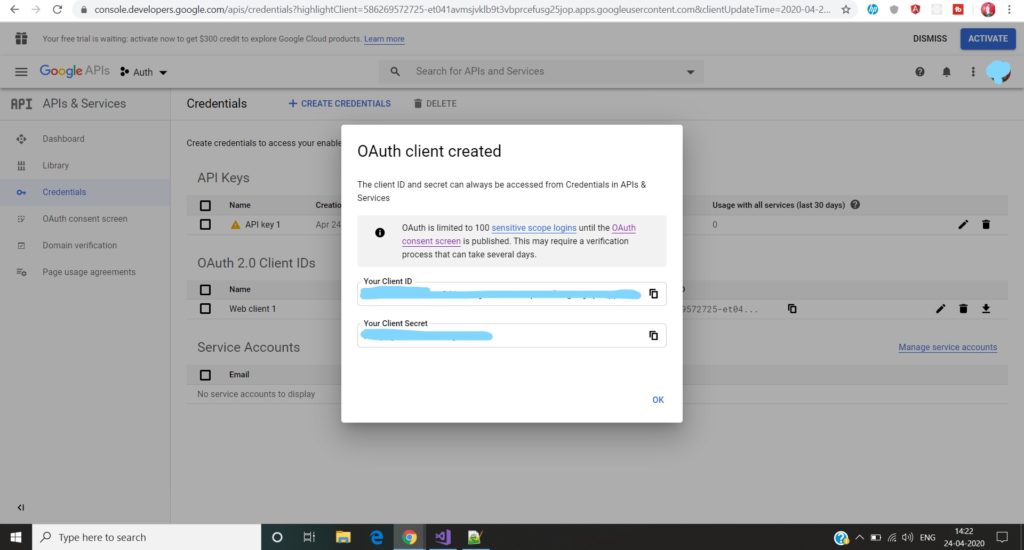Viewport: 1024px width, 550px height.
Task: Delete Web client 1 trash icon
Action: coord(963,309)
